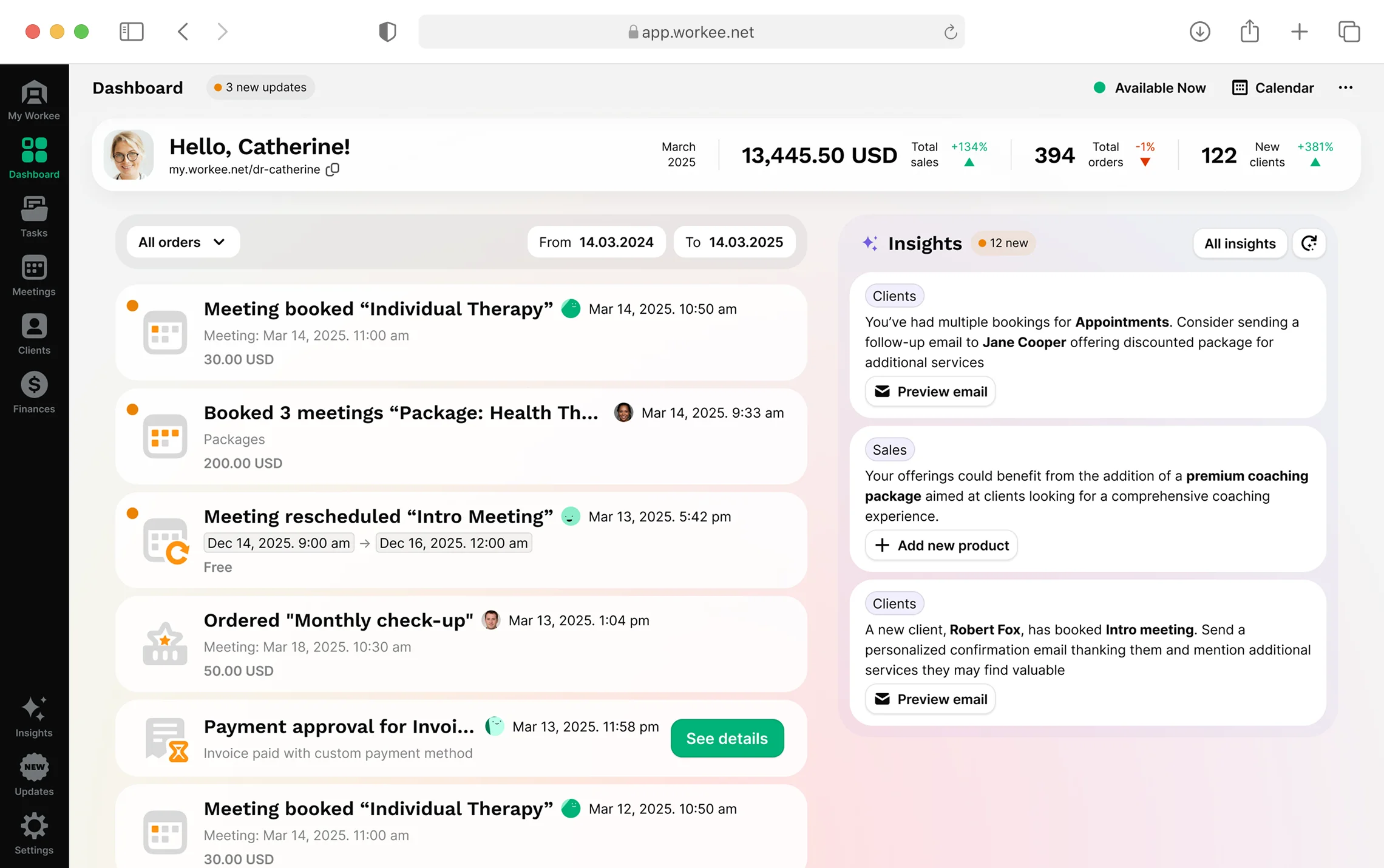Screen dimensions: 1384x868
Task: Expand the All orders dropdown
Action: [182, 242]
